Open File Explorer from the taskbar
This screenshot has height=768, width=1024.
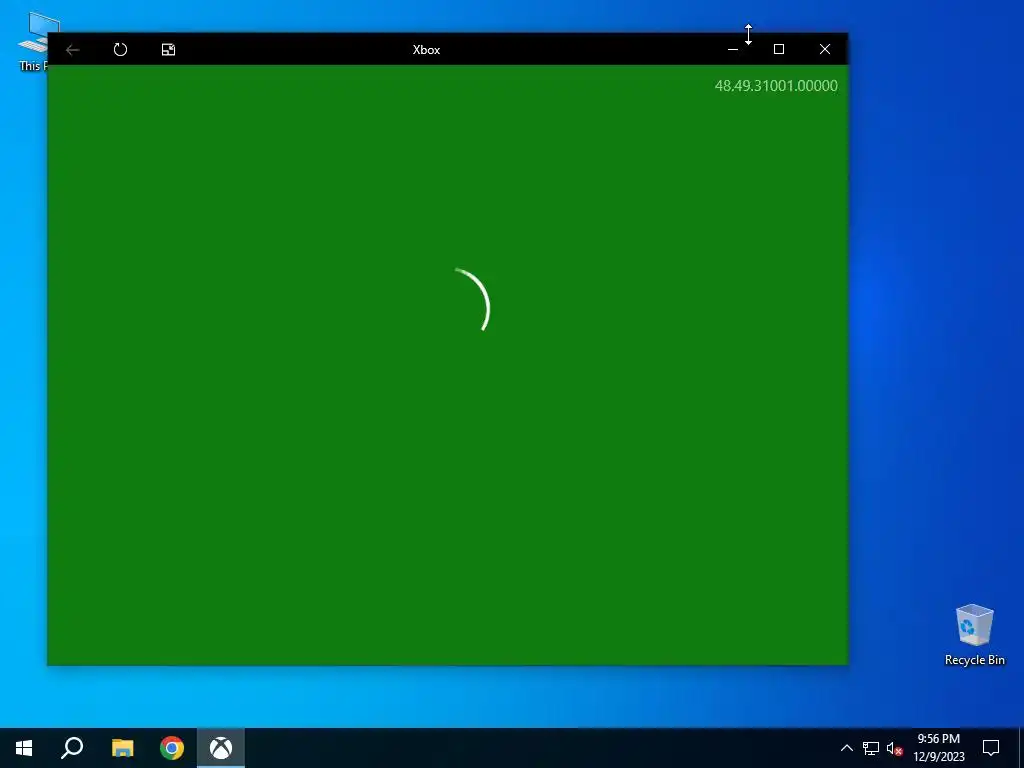(122, 748)
